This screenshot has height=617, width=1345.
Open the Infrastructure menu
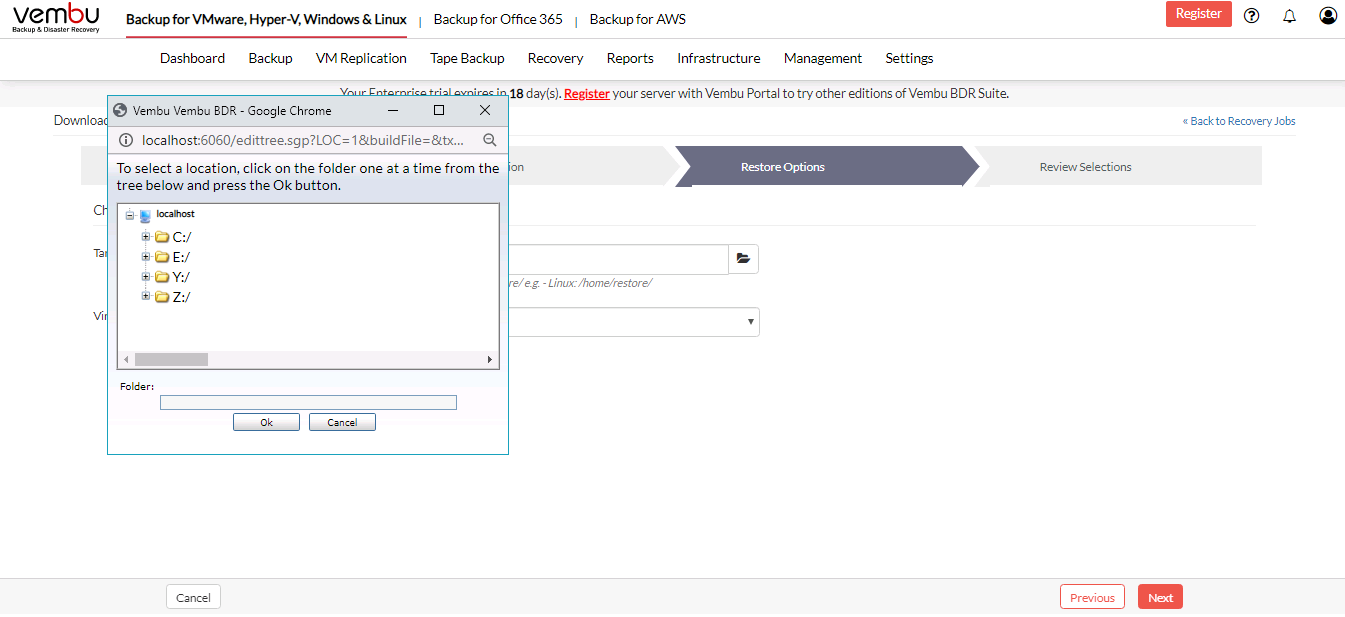tap(719, 58)
